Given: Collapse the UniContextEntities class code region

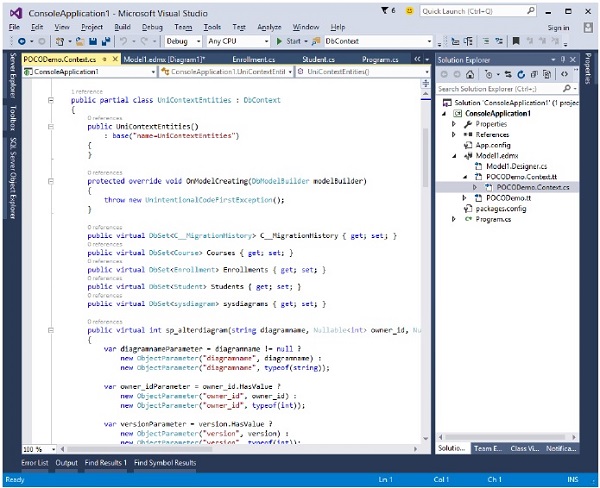Looking at the screenshot, I should 49,101.
